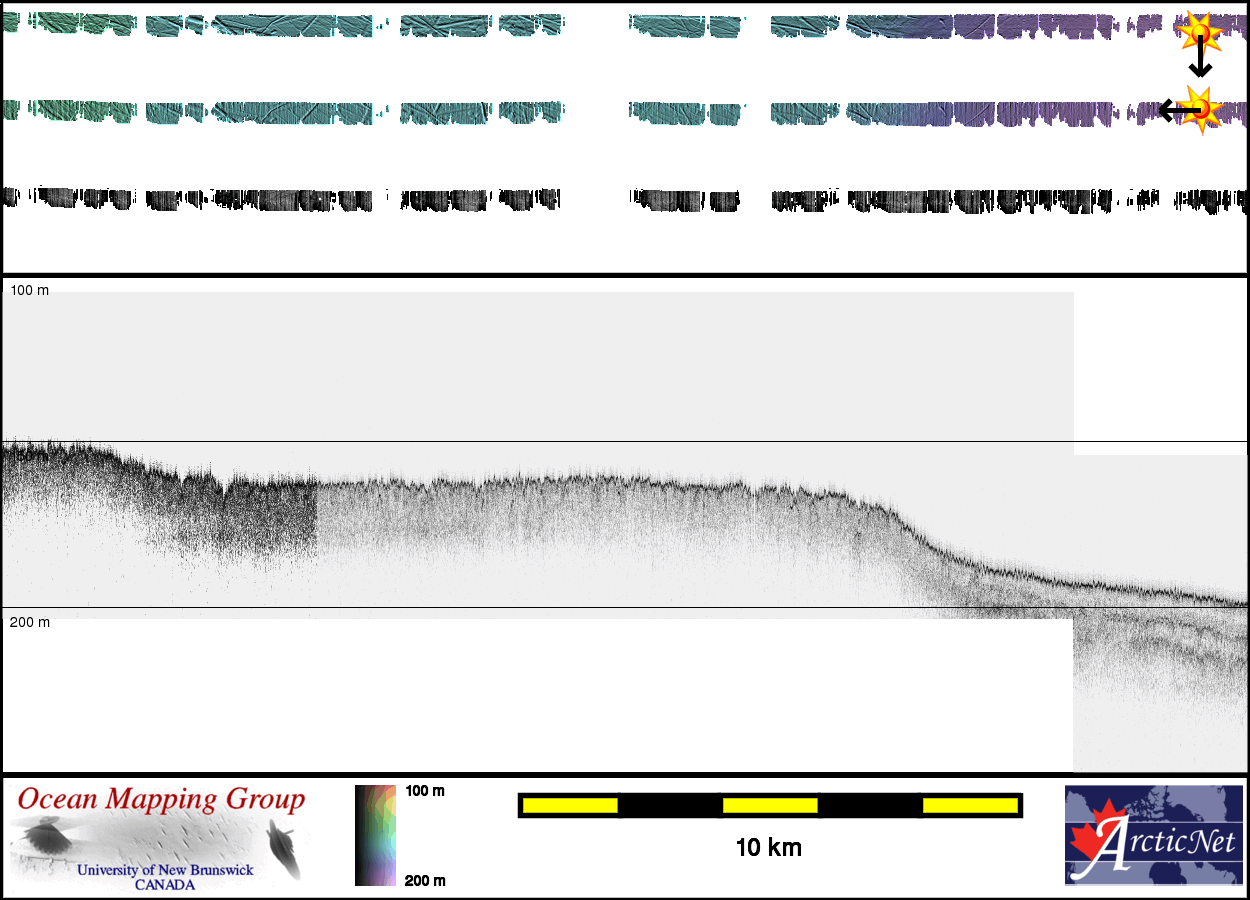Screen dimensions: 1250x900
Task: Click the 200 m depth line label
Action: [29, 622]
